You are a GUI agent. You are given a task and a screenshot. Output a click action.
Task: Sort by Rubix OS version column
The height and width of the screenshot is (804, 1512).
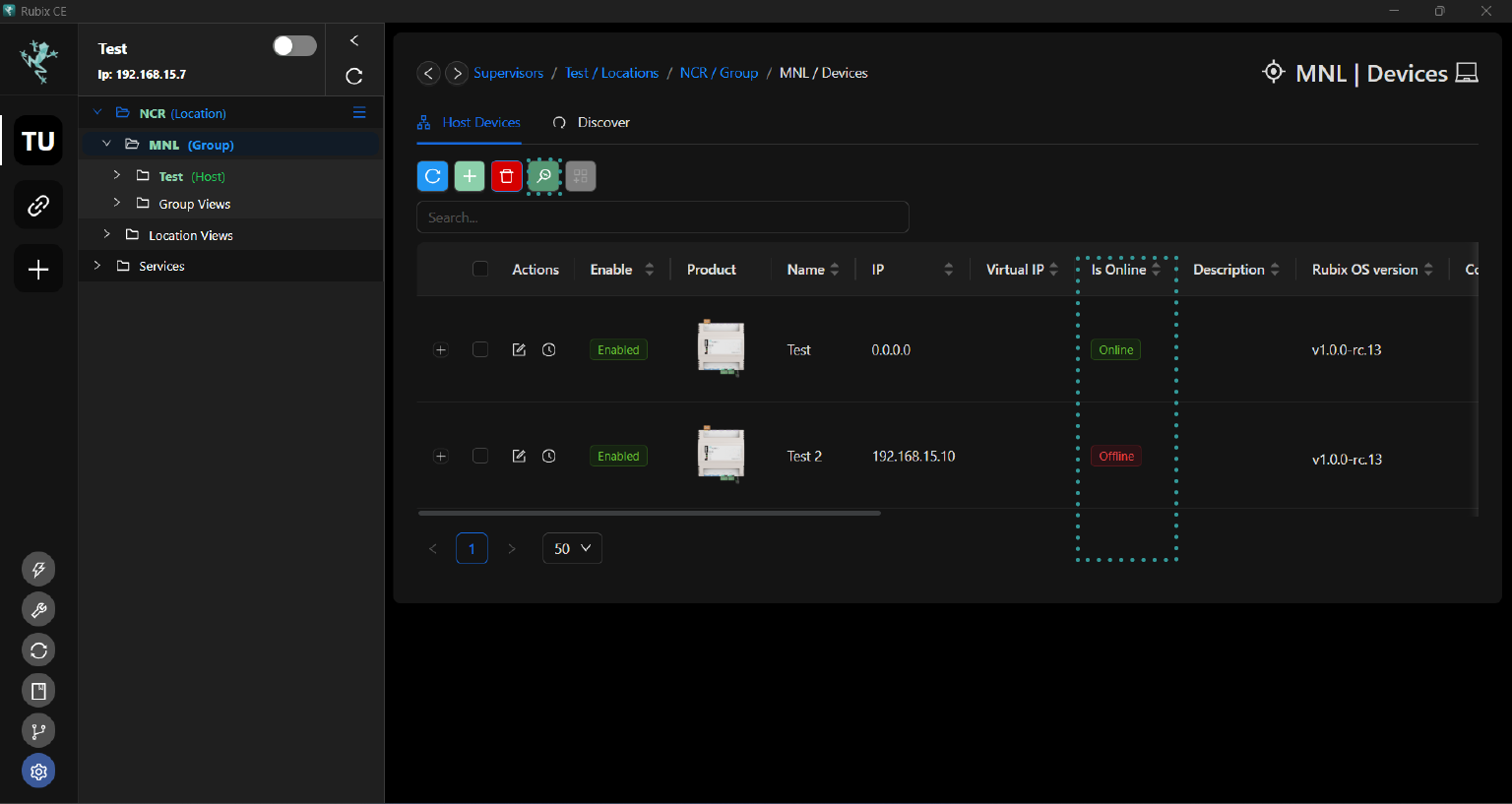[x=1428, y=270]
